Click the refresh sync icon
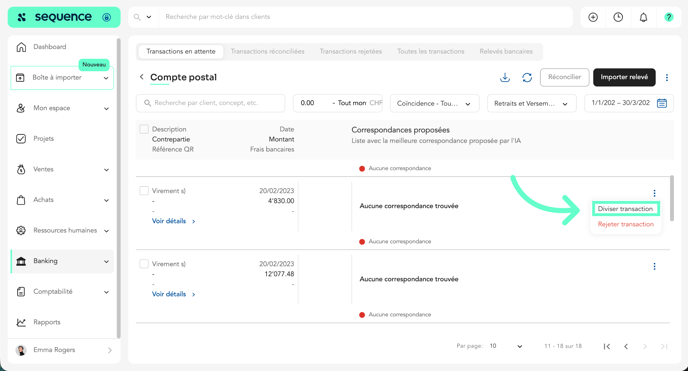Viewport: 688px width, 371px height. (527, 77)
